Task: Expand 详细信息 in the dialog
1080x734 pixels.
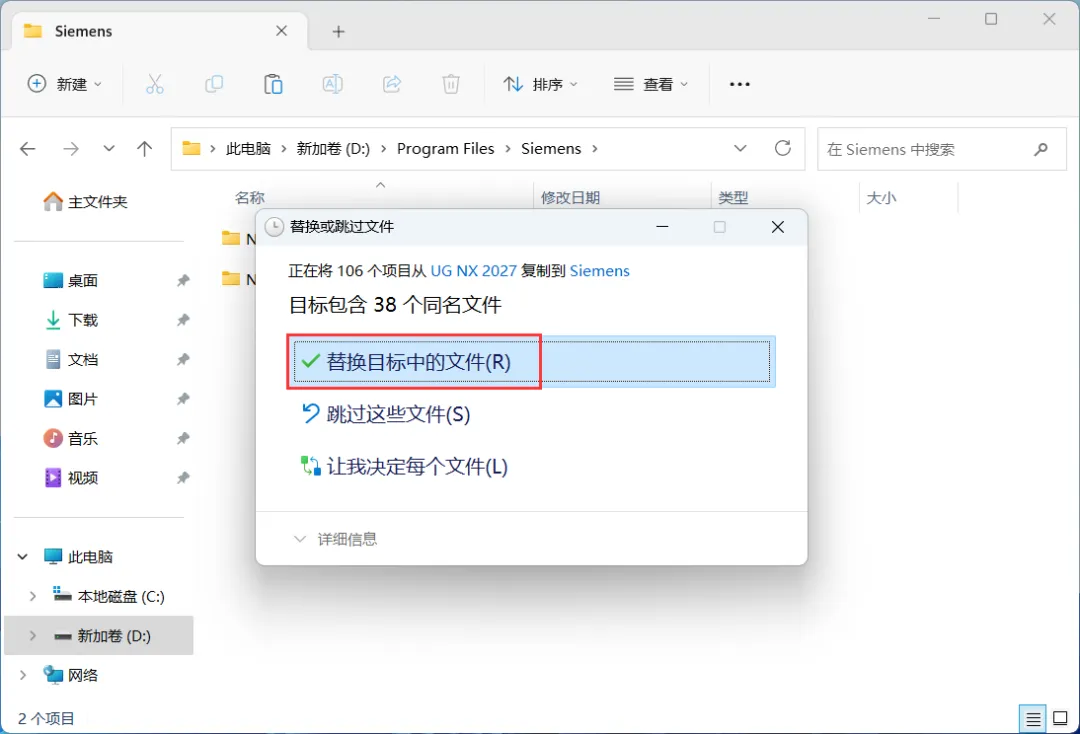Action: pos(335,539)
